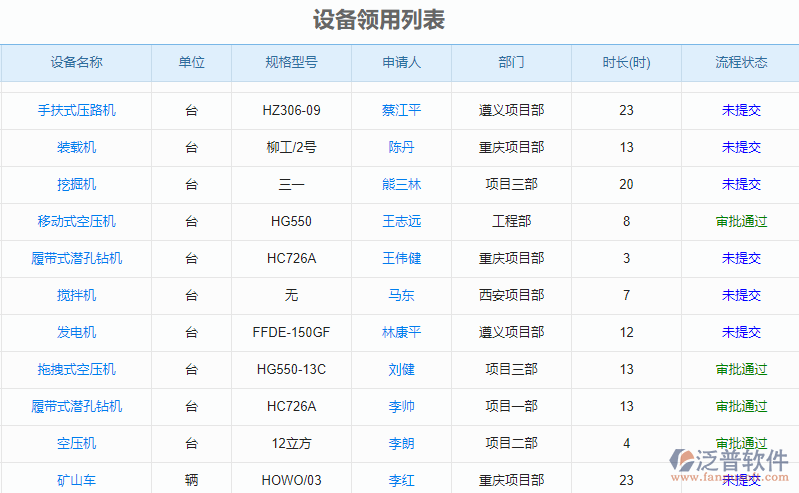799x493 pixels.
Task: Select the HZ306-09 model cell
Action: pos(291,110)
